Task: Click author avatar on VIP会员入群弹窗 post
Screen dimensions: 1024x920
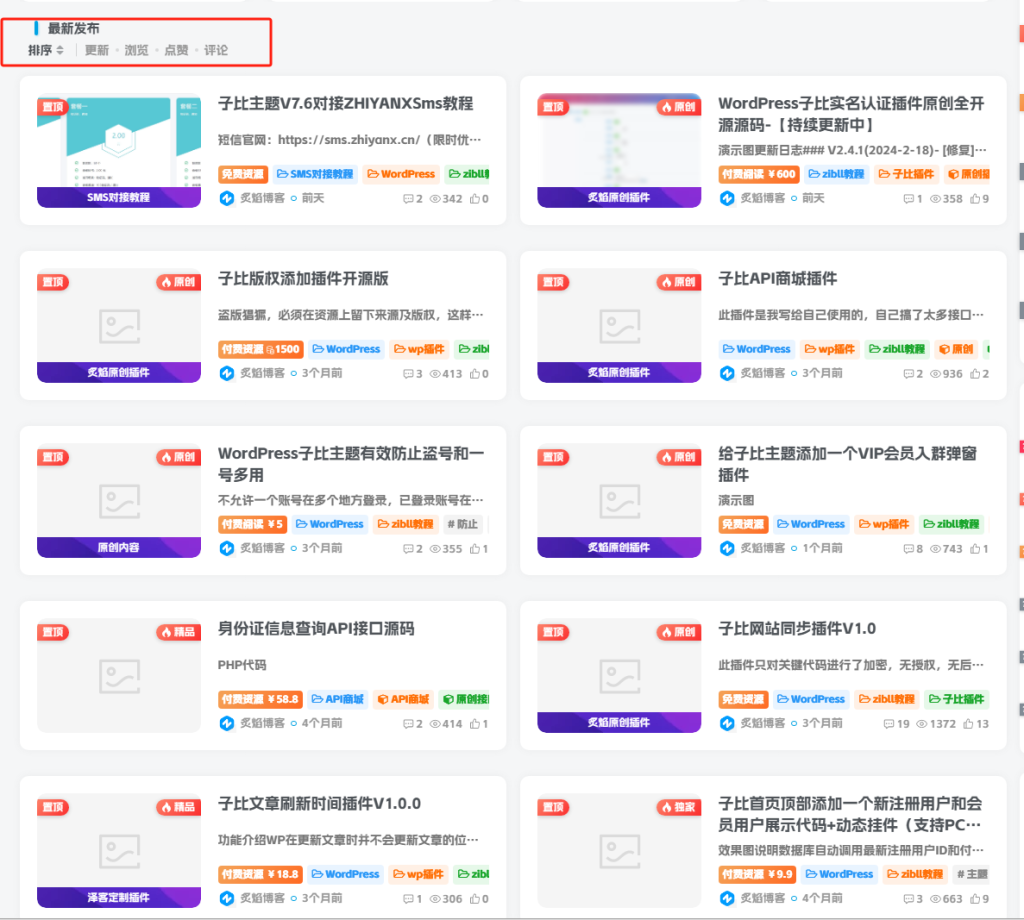Action: pyautogui.click(x=727, y=548)
